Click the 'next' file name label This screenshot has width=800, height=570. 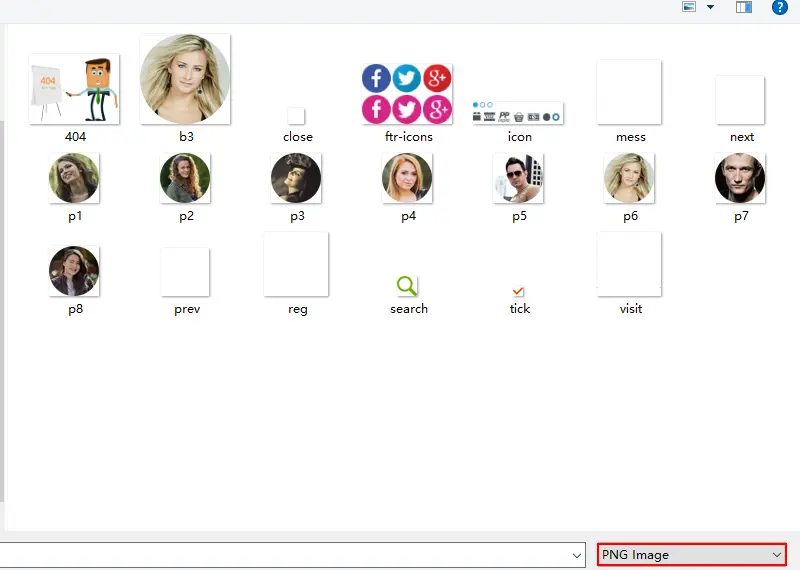[742, 137]
